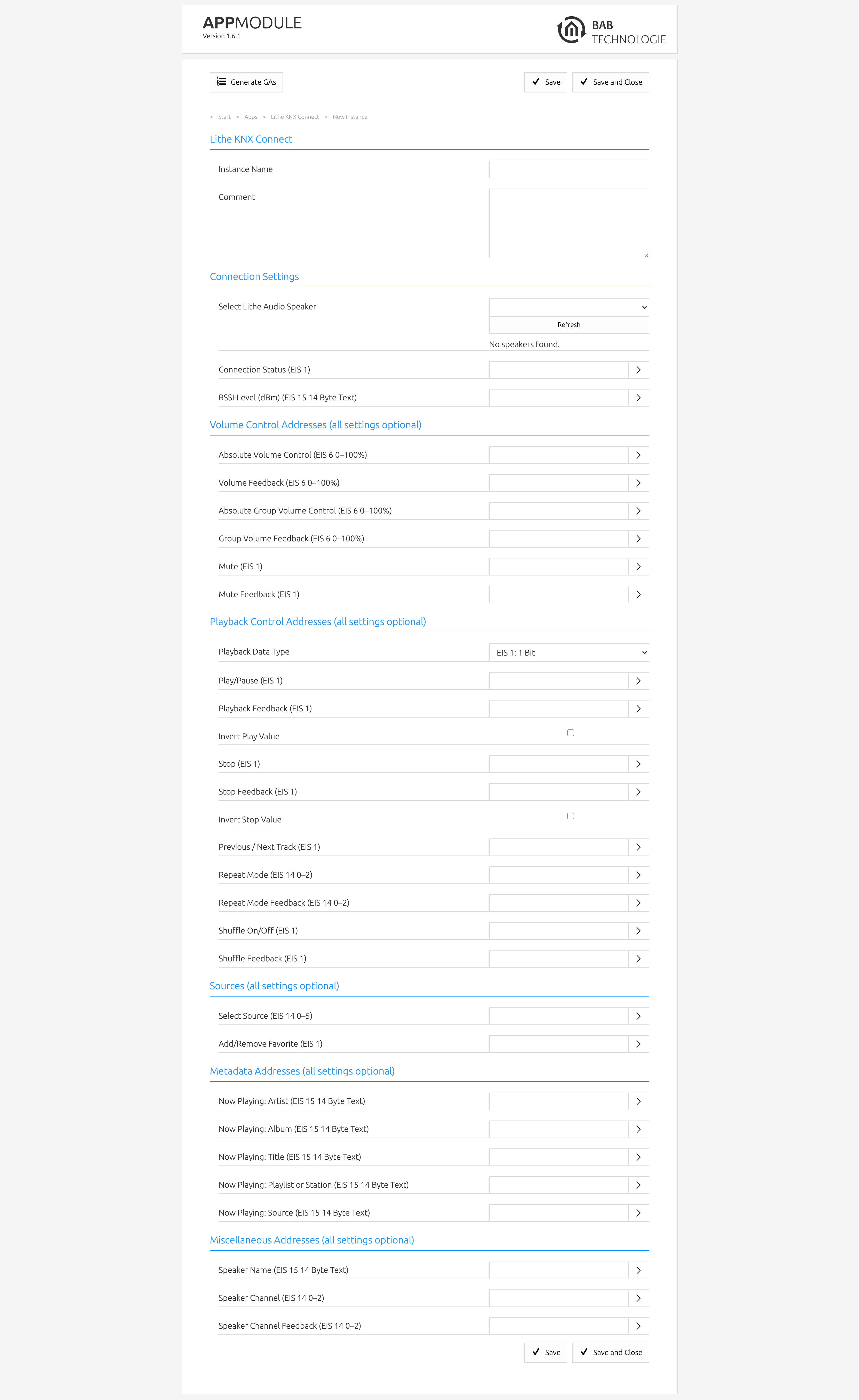Open Apps in the breadcrumb trail
Viewport: 859px width, 1400px height.
pos(251,117)
